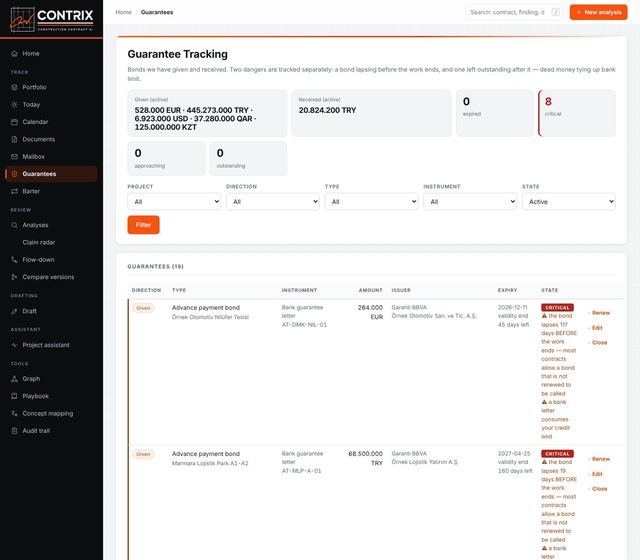Viewport: 640px width, 560px height.
Task: Click the Draft pen icon
Action: [x=14, y=311]
